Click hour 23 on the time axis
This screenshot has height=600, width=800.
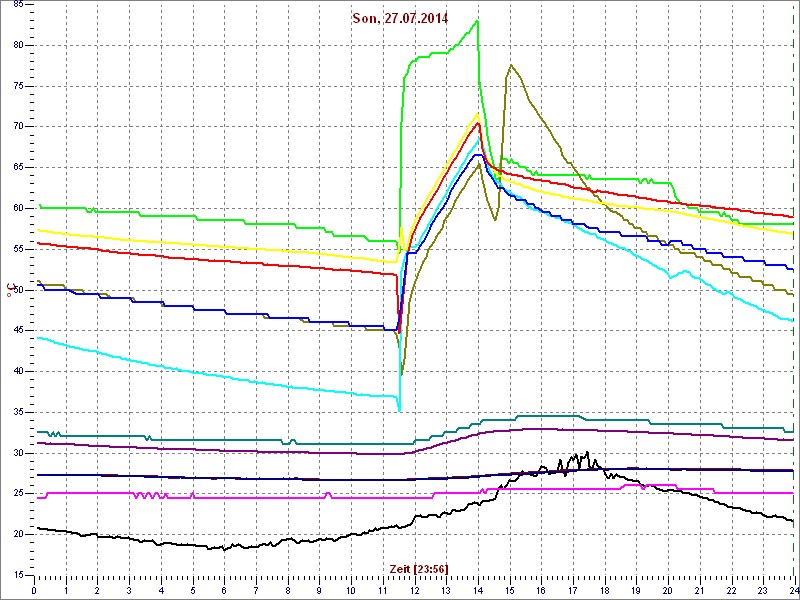point(762,589)
